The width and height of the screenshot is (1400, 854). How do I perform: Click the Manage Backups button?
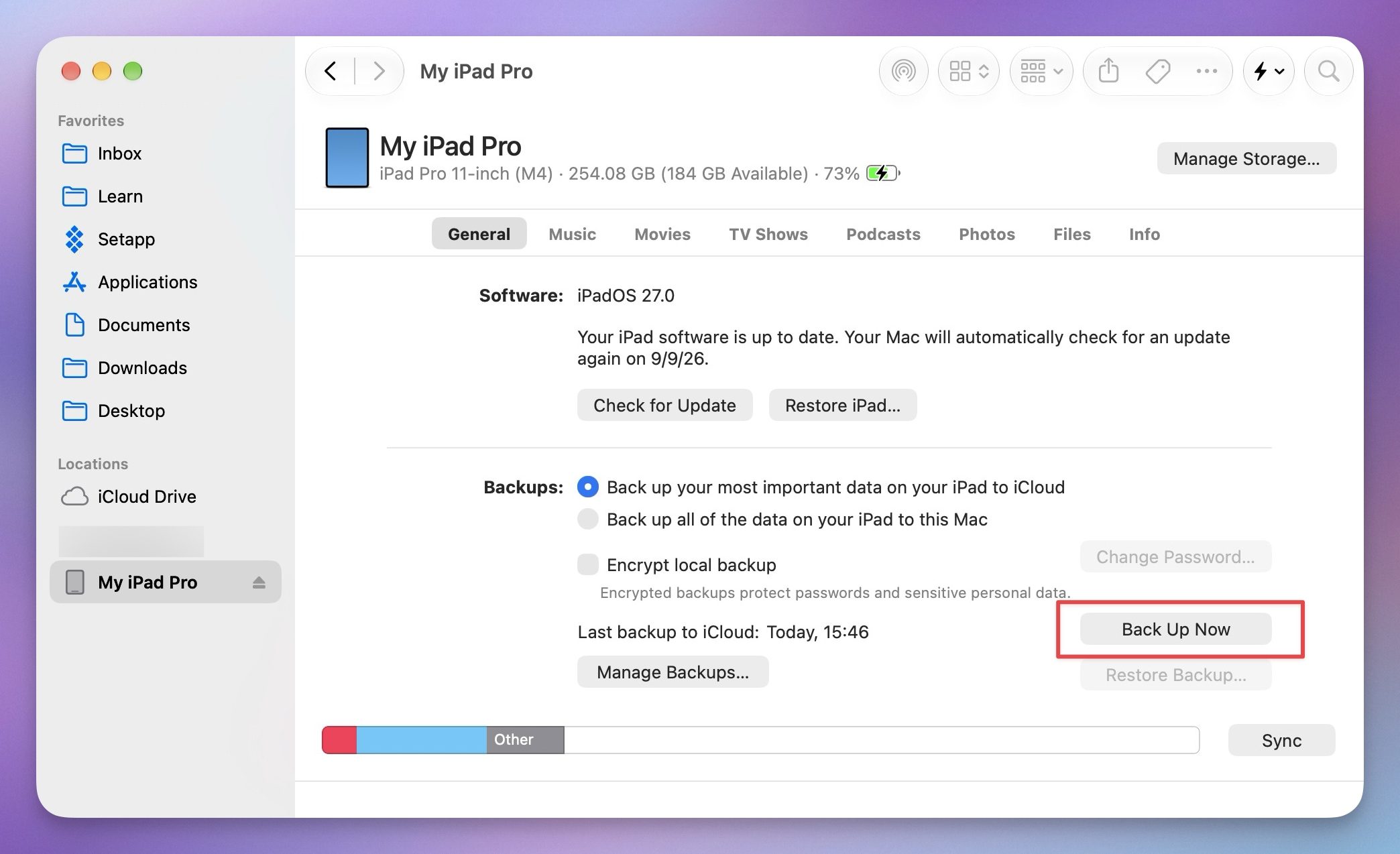pyautogui.click(x=673, y=672)
